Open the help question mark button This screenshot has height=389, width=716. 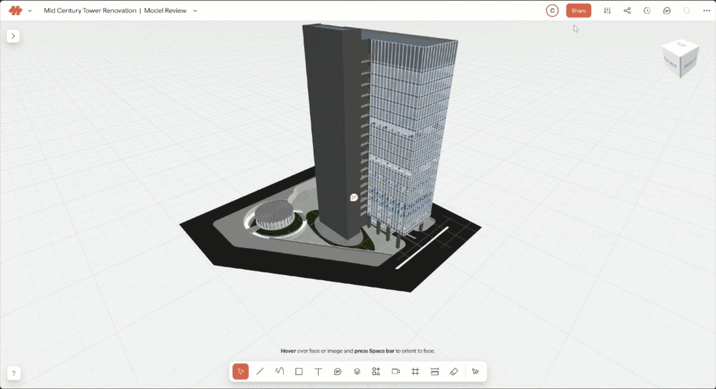pos(14,373)
